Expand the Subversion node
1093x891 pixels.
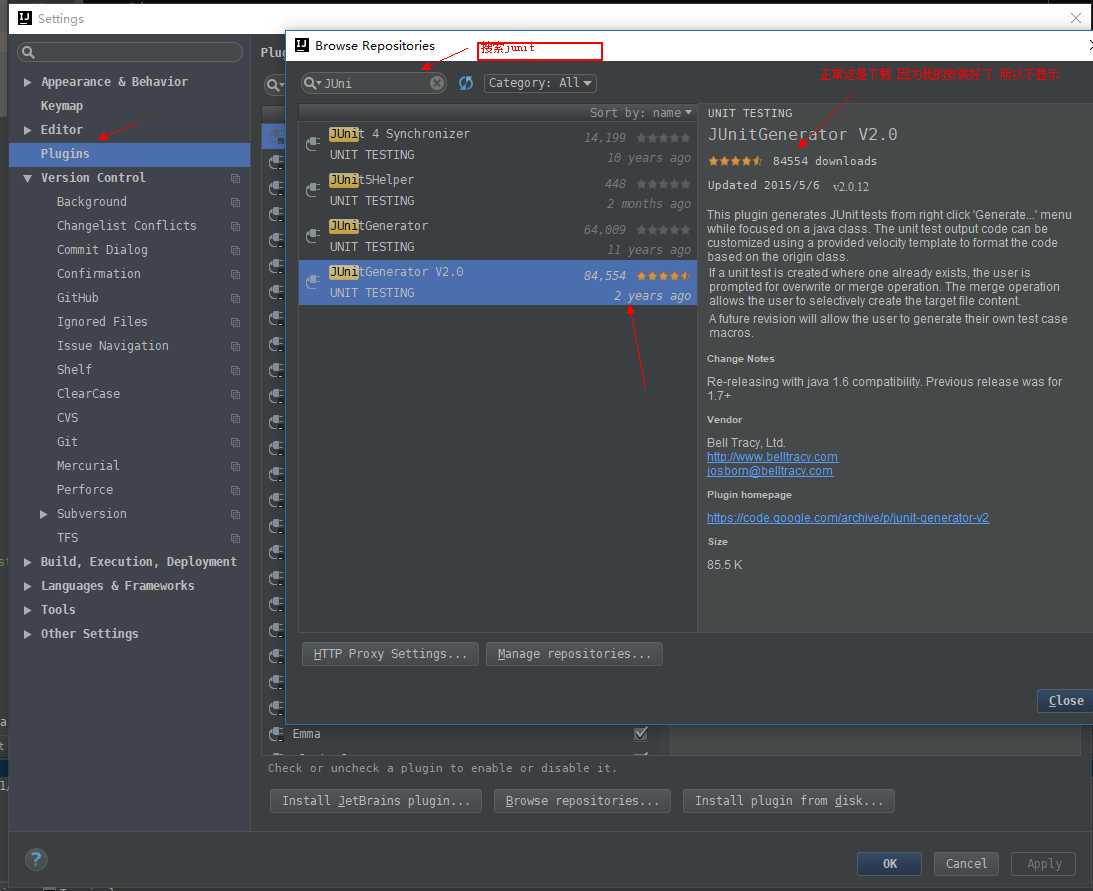tap(43, 515)
